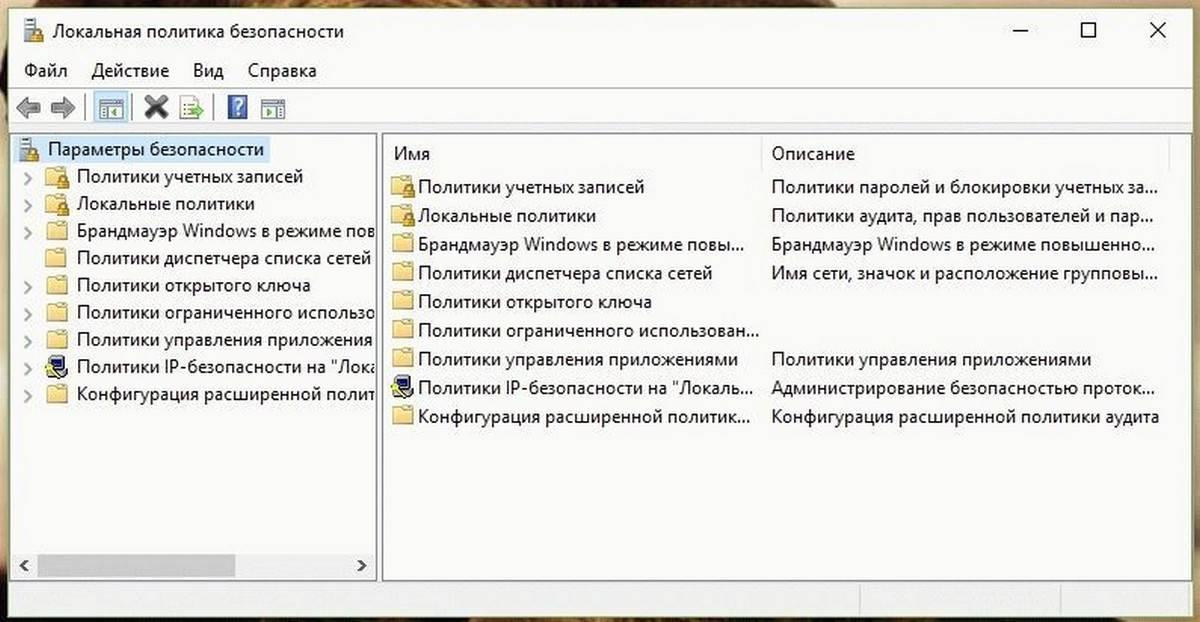
Task: Select Политики диспетчера списка сетей in tree
Action: [x=224, y=258]
